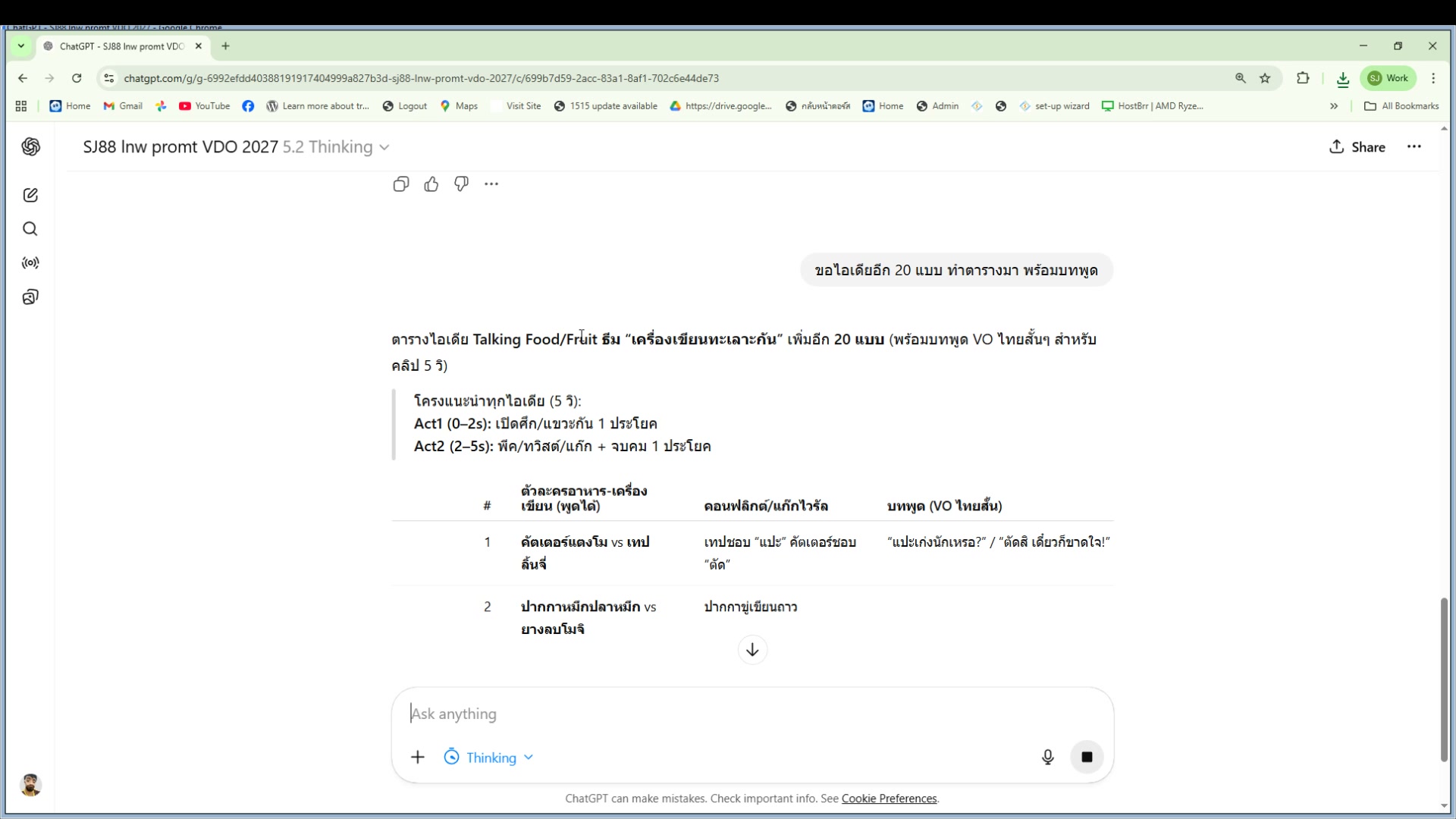Open the Cookie Preferences link
1456x819 pixels.
[x=889, y=799]
